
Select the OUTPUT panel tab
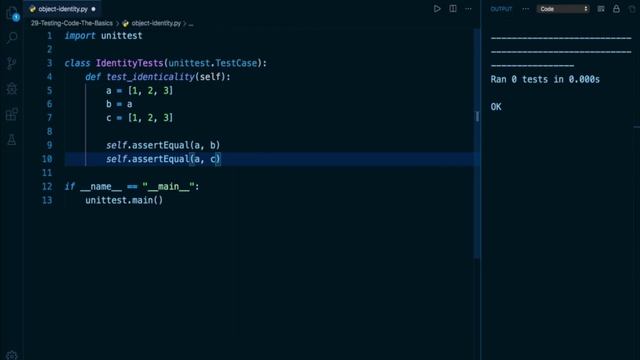[x=501, y=9]
